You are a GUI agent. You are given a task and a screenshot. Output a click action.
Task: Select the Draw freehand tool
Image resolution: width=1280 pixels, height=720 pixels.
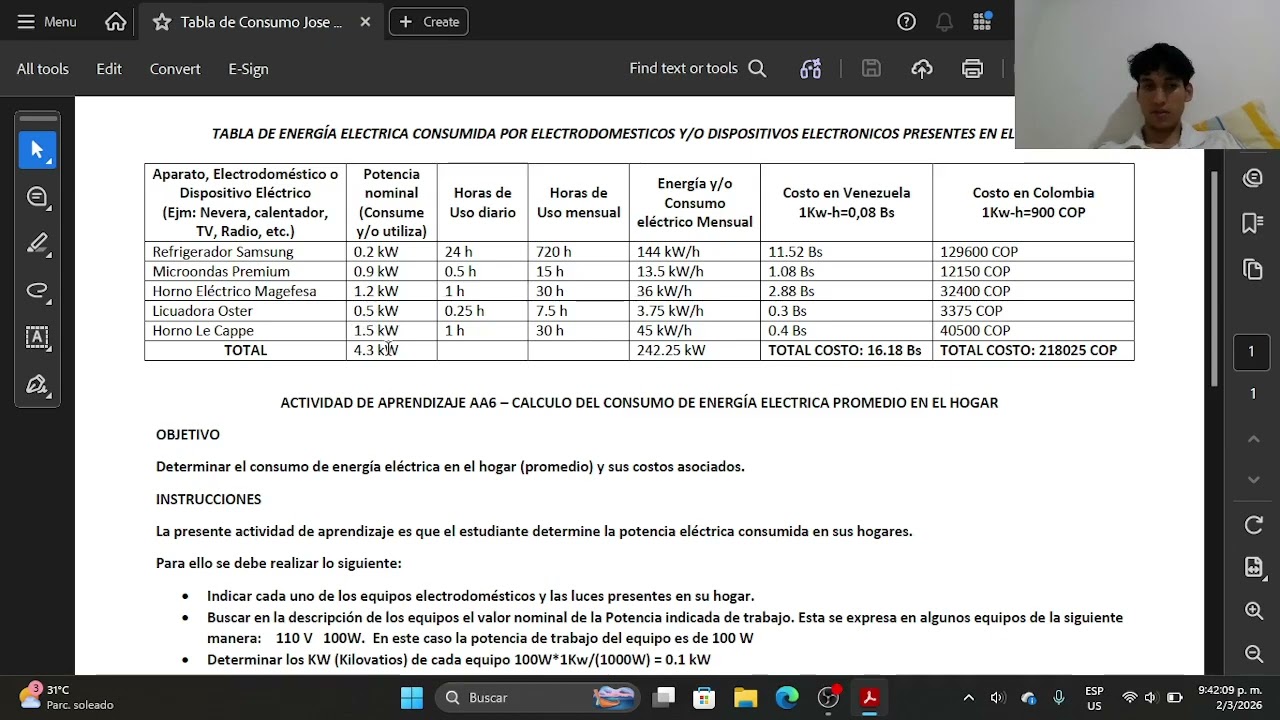point(38,290)
